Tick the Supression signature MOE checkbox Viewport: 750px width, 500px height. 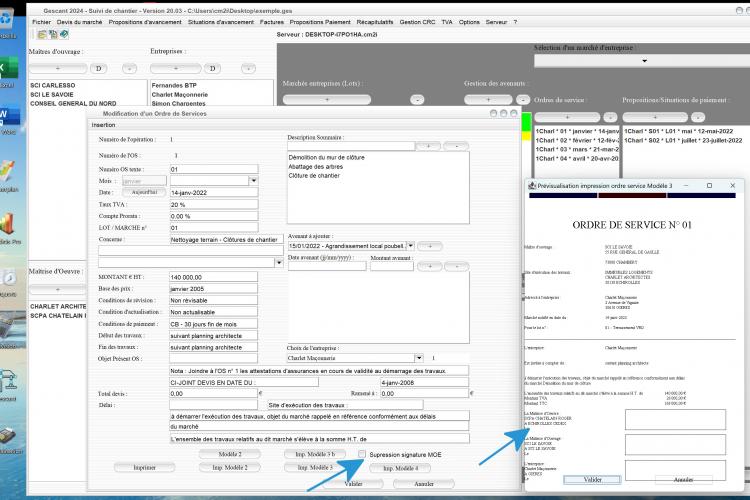pos(362,454)
